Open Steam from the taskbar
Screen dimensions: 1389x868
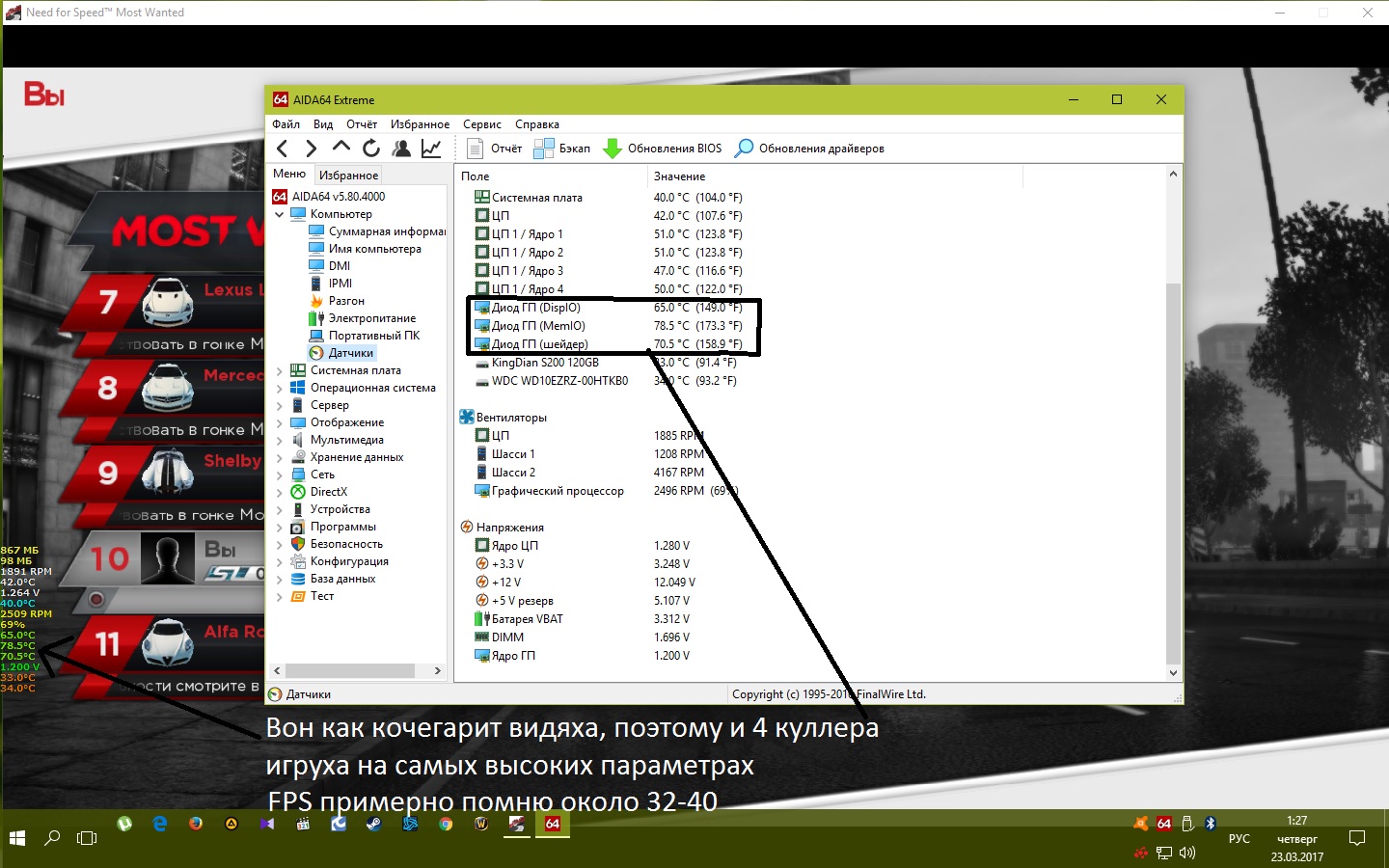tap(373, 824)
